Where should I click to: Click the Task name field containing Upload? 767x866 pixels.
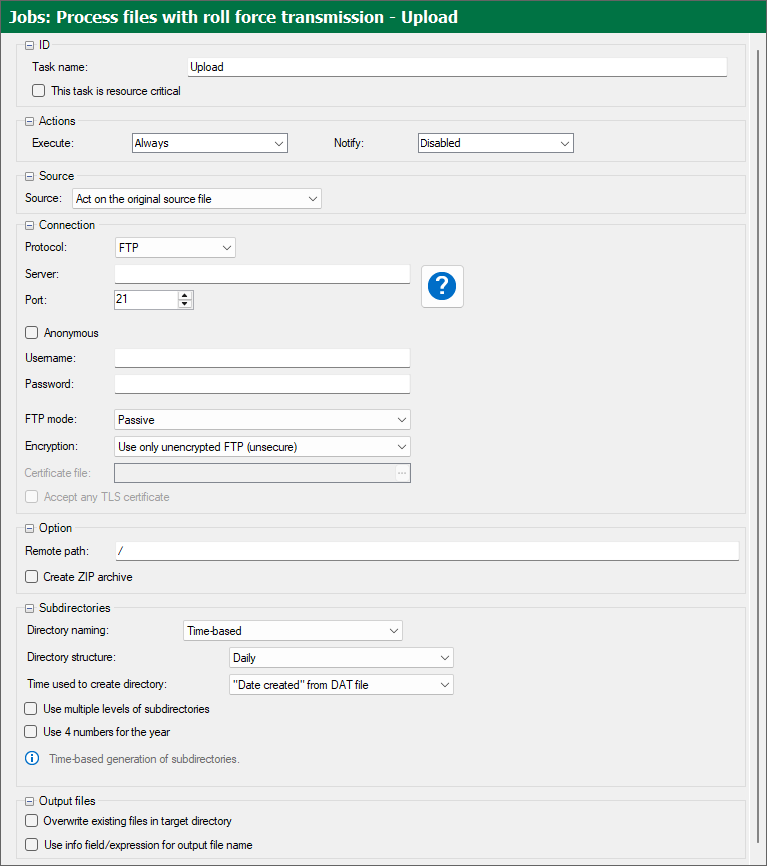(457, 67)
